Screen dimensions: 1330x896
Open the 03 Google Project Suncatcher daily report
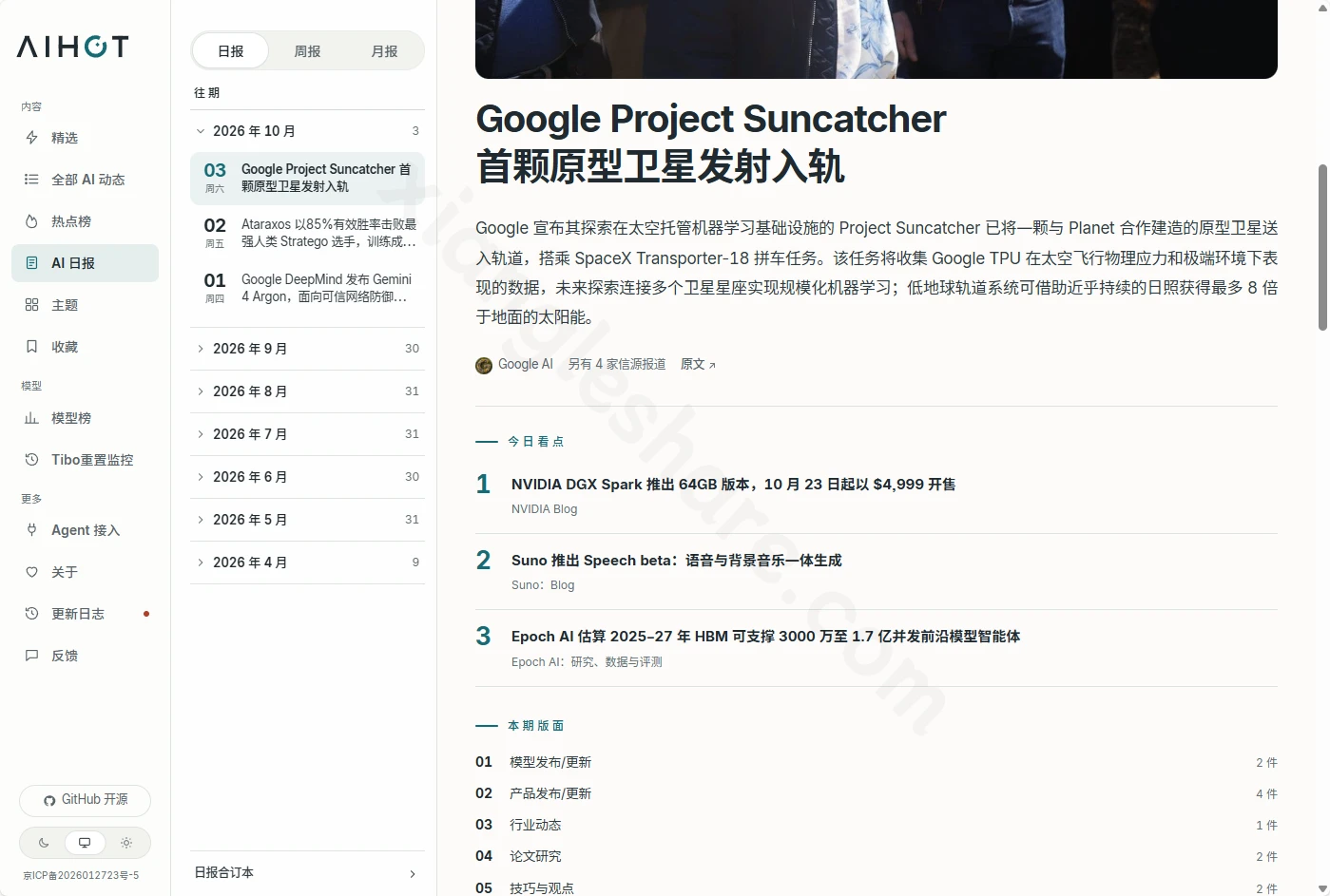click(x=307, y=178)
